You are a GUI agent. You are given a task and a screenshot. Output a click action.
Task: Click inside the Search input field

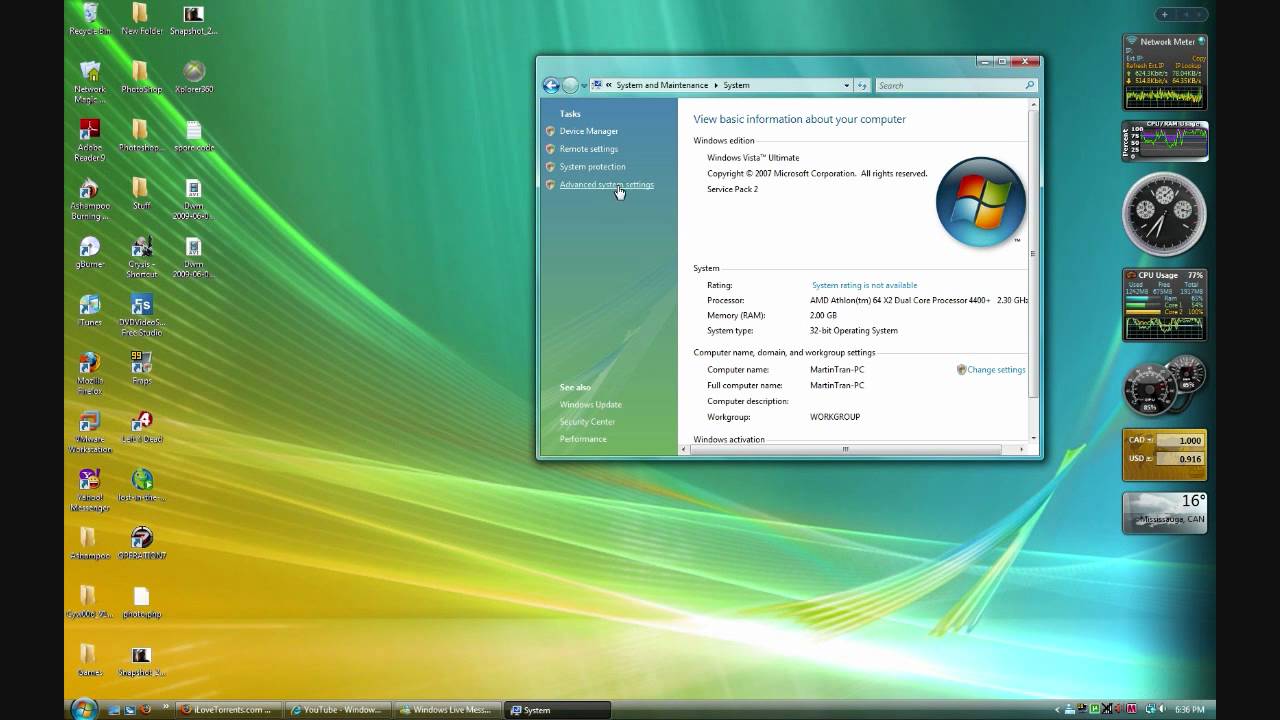[949, 85]
